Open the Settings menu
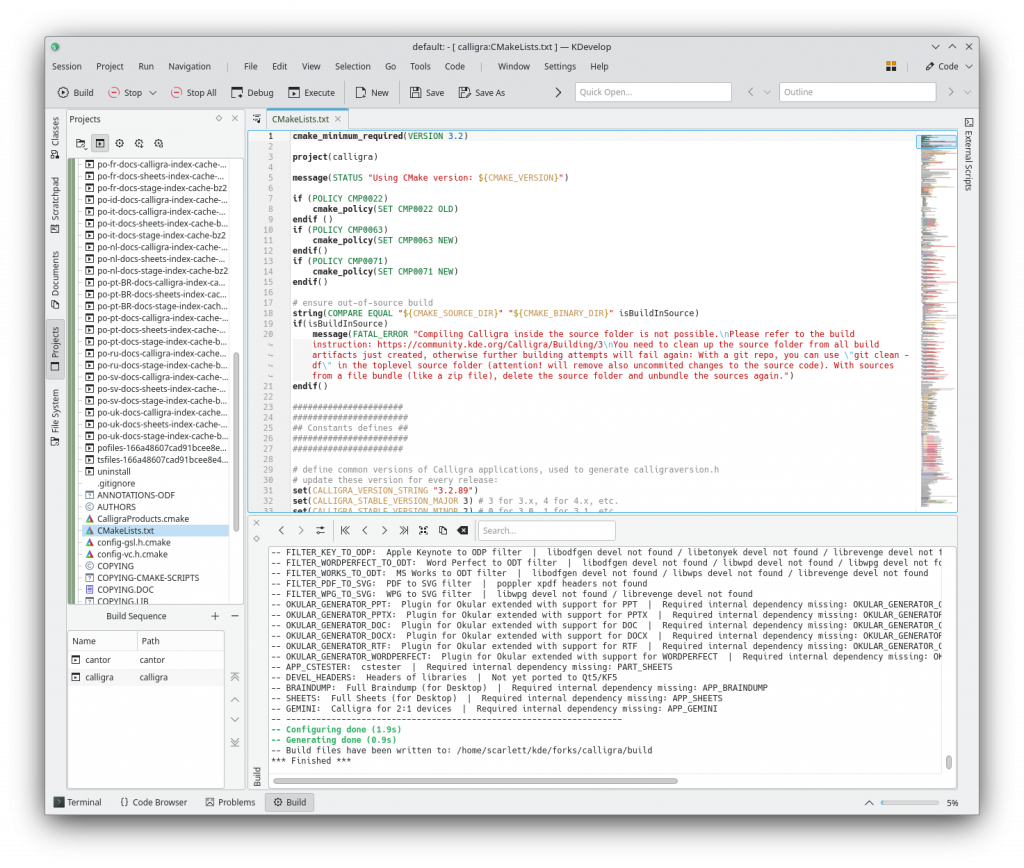The image size is (1024, 868). (560, 66)
